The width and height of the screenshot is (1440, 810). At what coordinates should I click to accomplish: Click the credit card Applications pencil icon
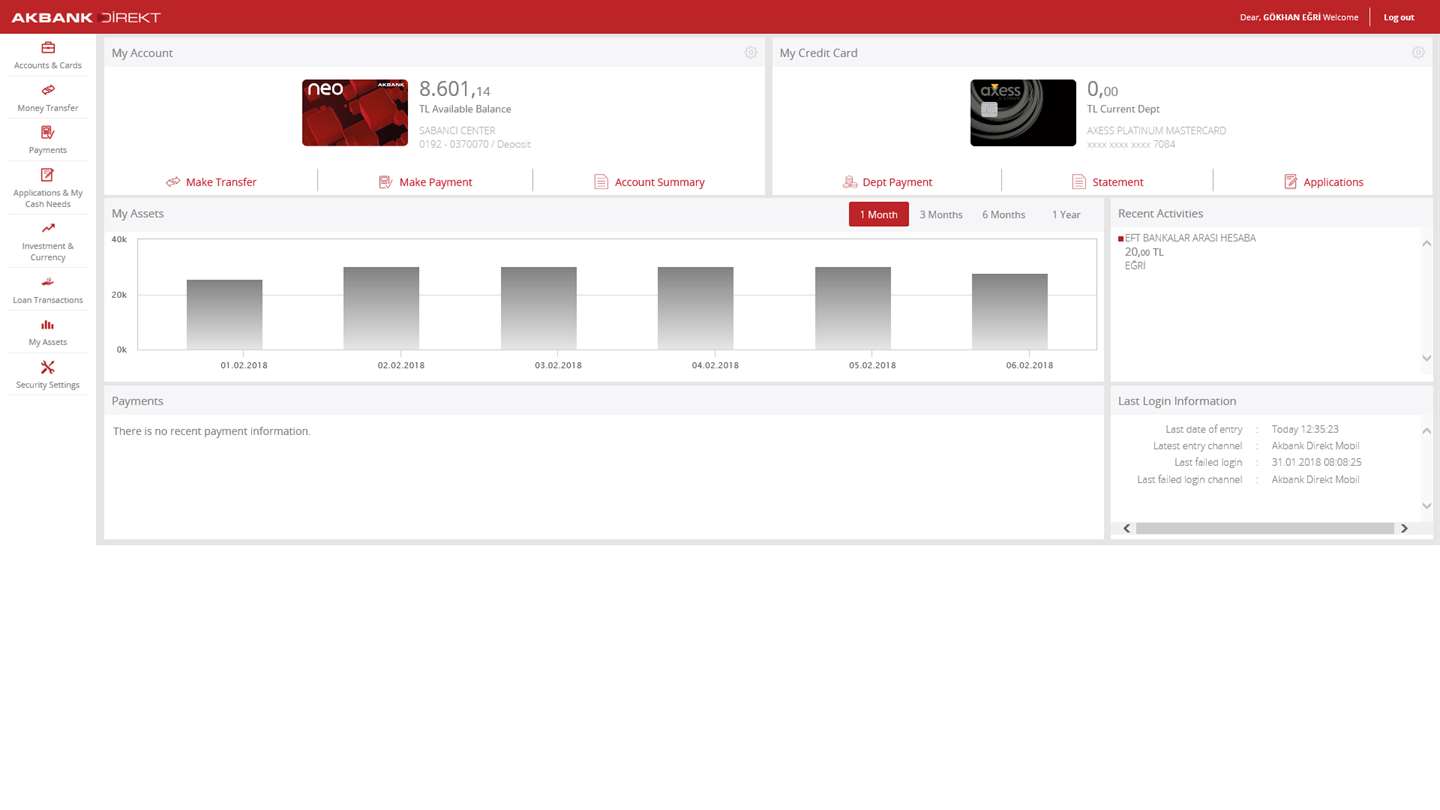click(x=1291, y=182)
